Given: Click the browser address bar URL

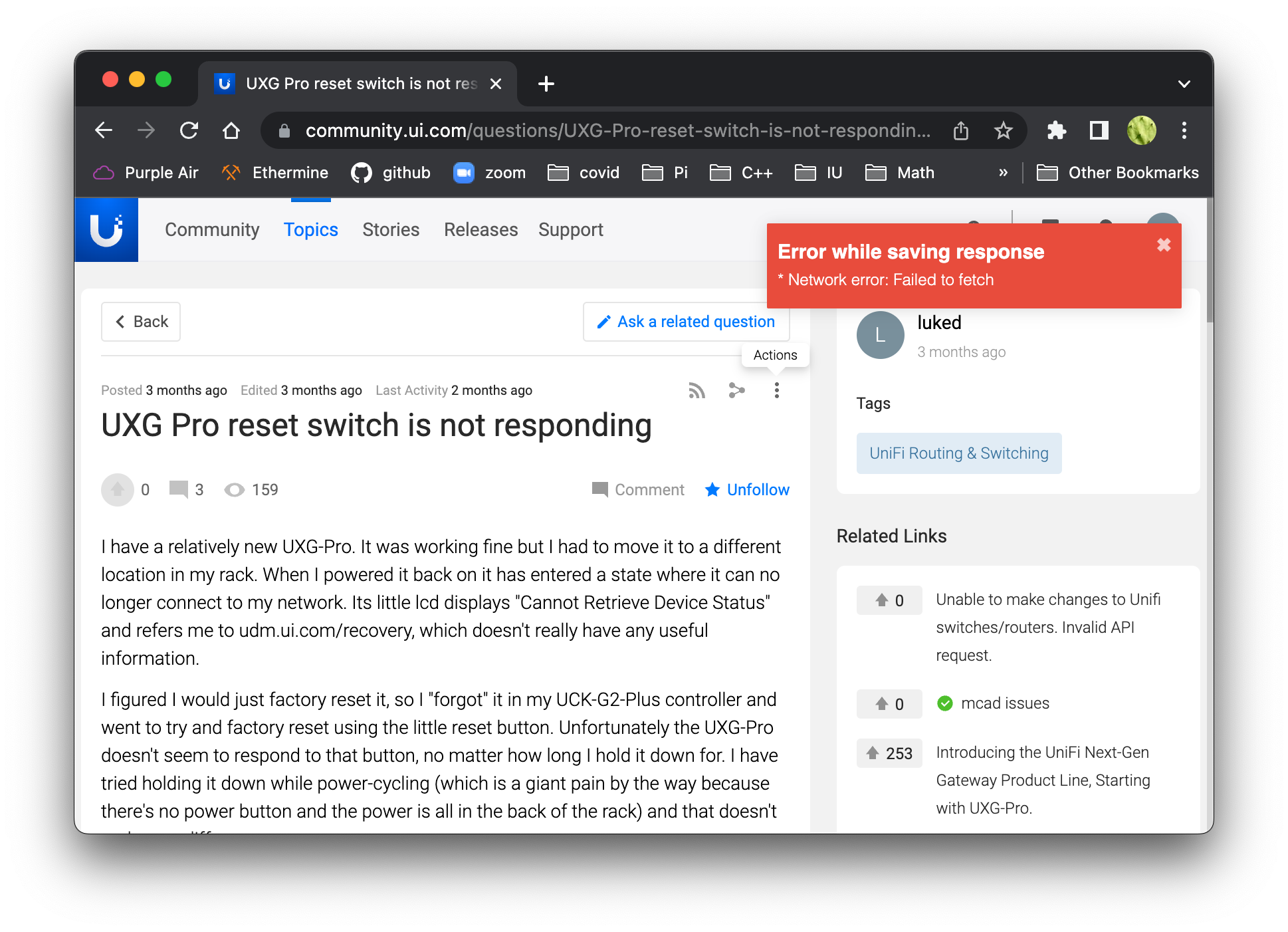Looking at the screenshot, I should [x=617, y=131].
